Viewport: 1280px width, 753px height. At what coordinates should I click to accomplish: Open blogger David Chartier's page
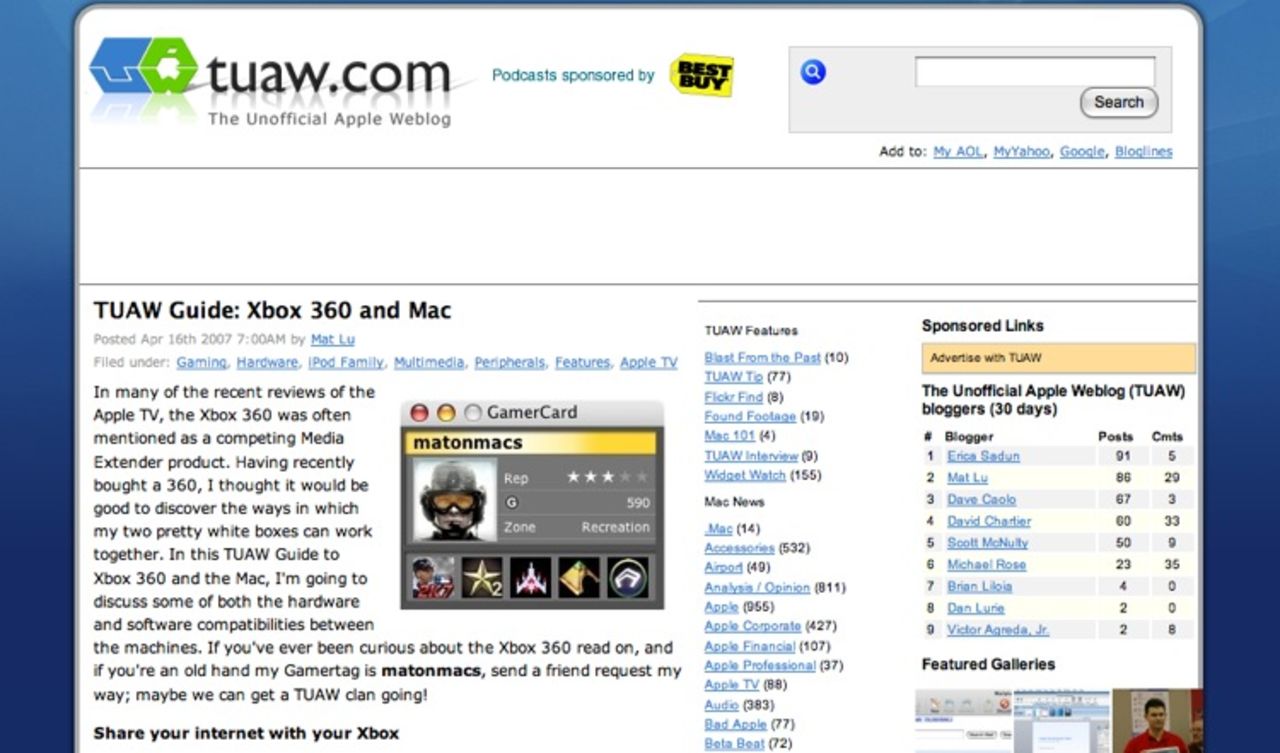click(989, 521)
